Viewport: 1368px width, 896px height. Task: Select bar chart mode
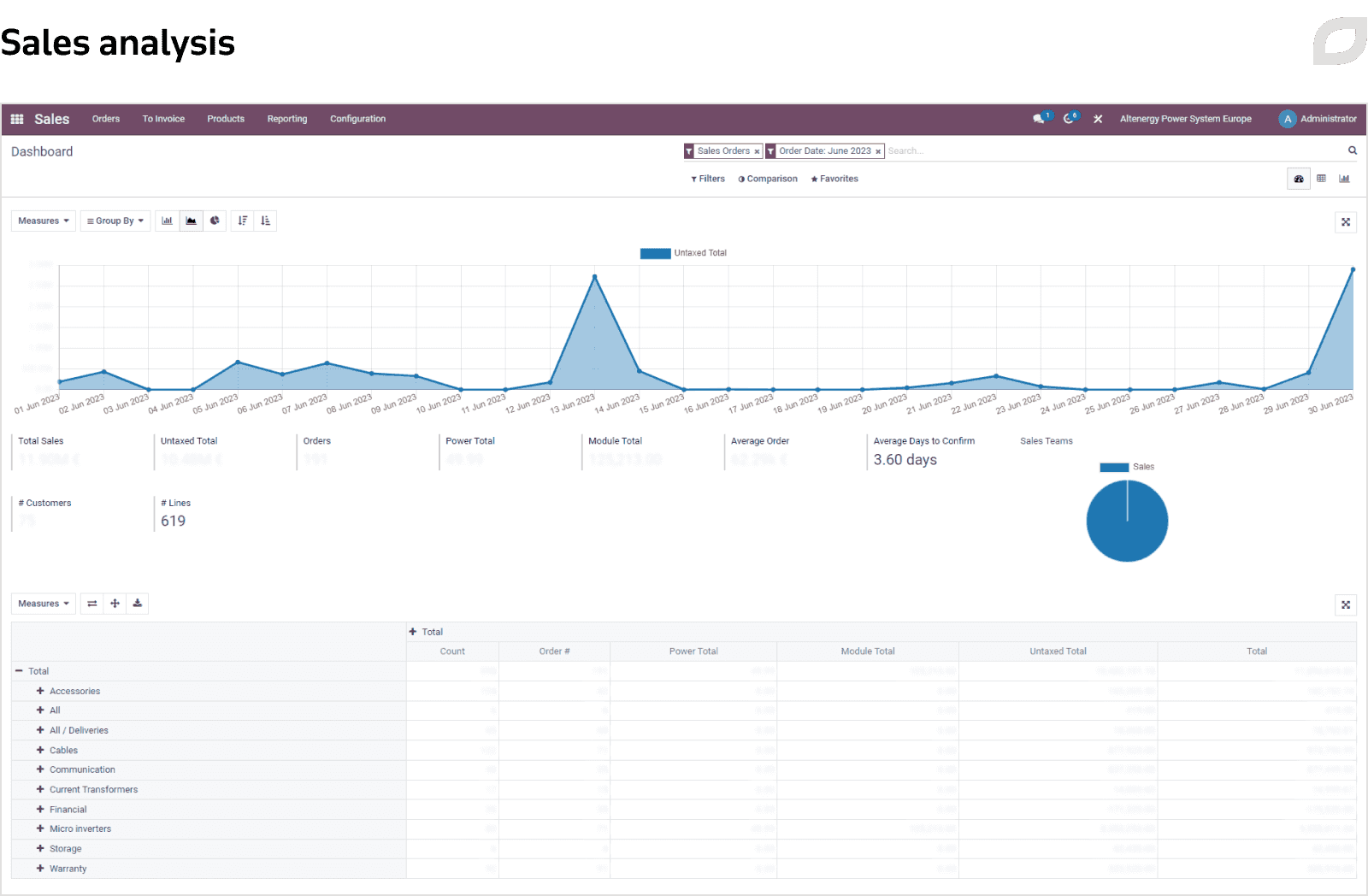point(167,221)
